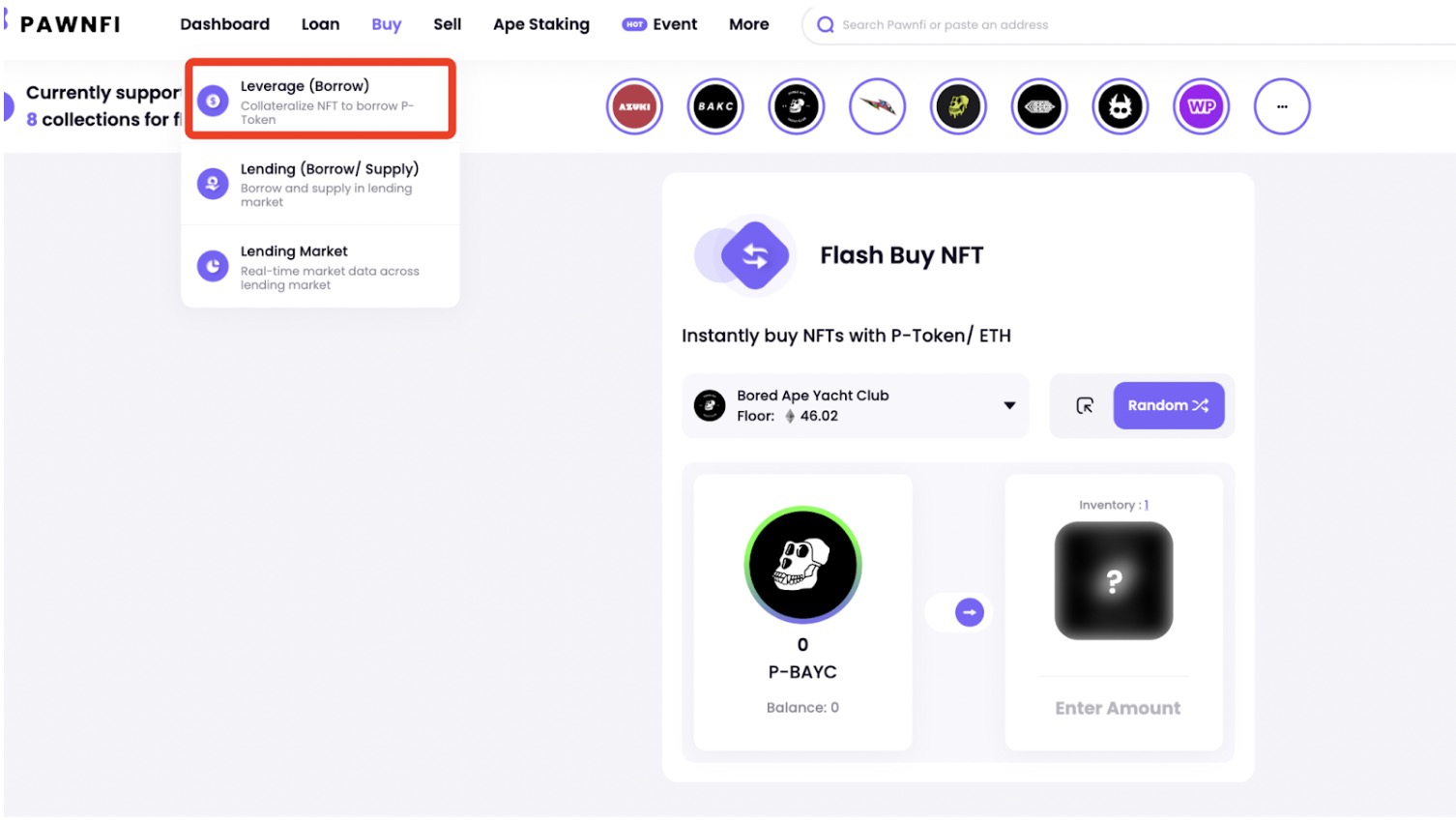Open the Ape Staking page
This screenshot has height=822, width=1456.
point(540,24)
